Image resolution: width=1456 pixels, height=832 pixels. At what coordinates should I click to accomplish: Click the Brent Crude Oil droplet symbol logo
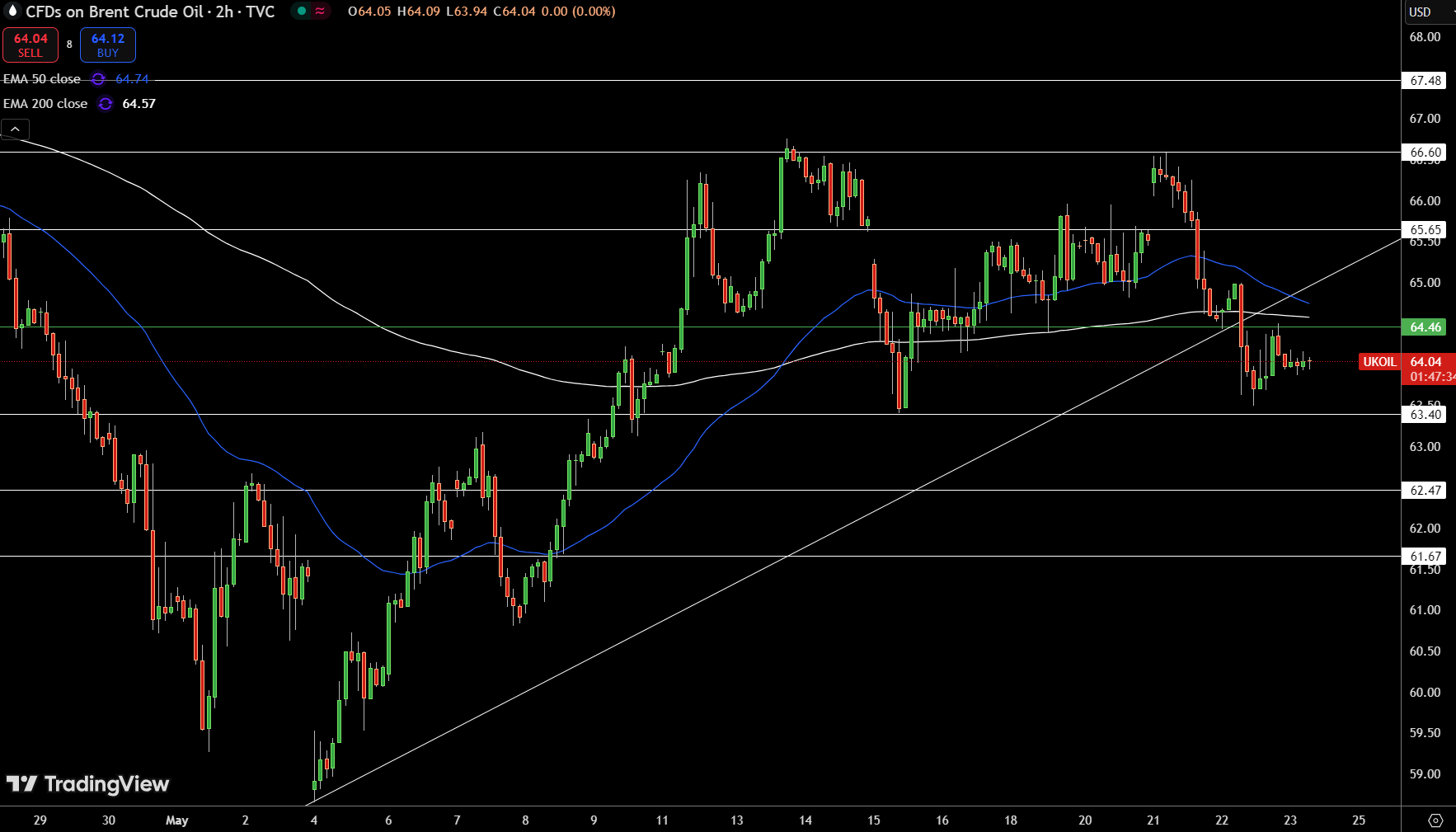click(x=12, y=12)
